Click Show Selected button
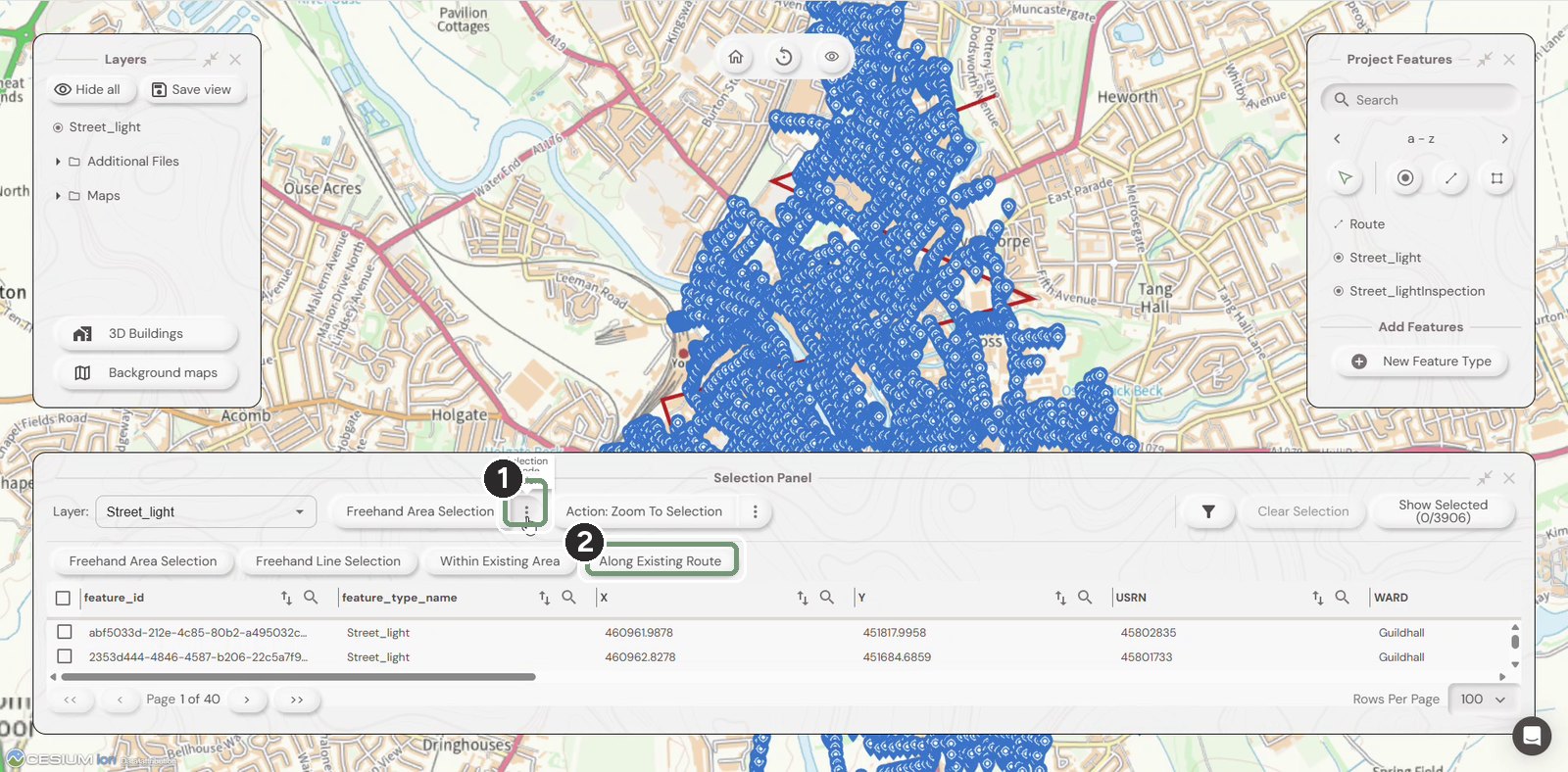 (x=1443, y=511)
